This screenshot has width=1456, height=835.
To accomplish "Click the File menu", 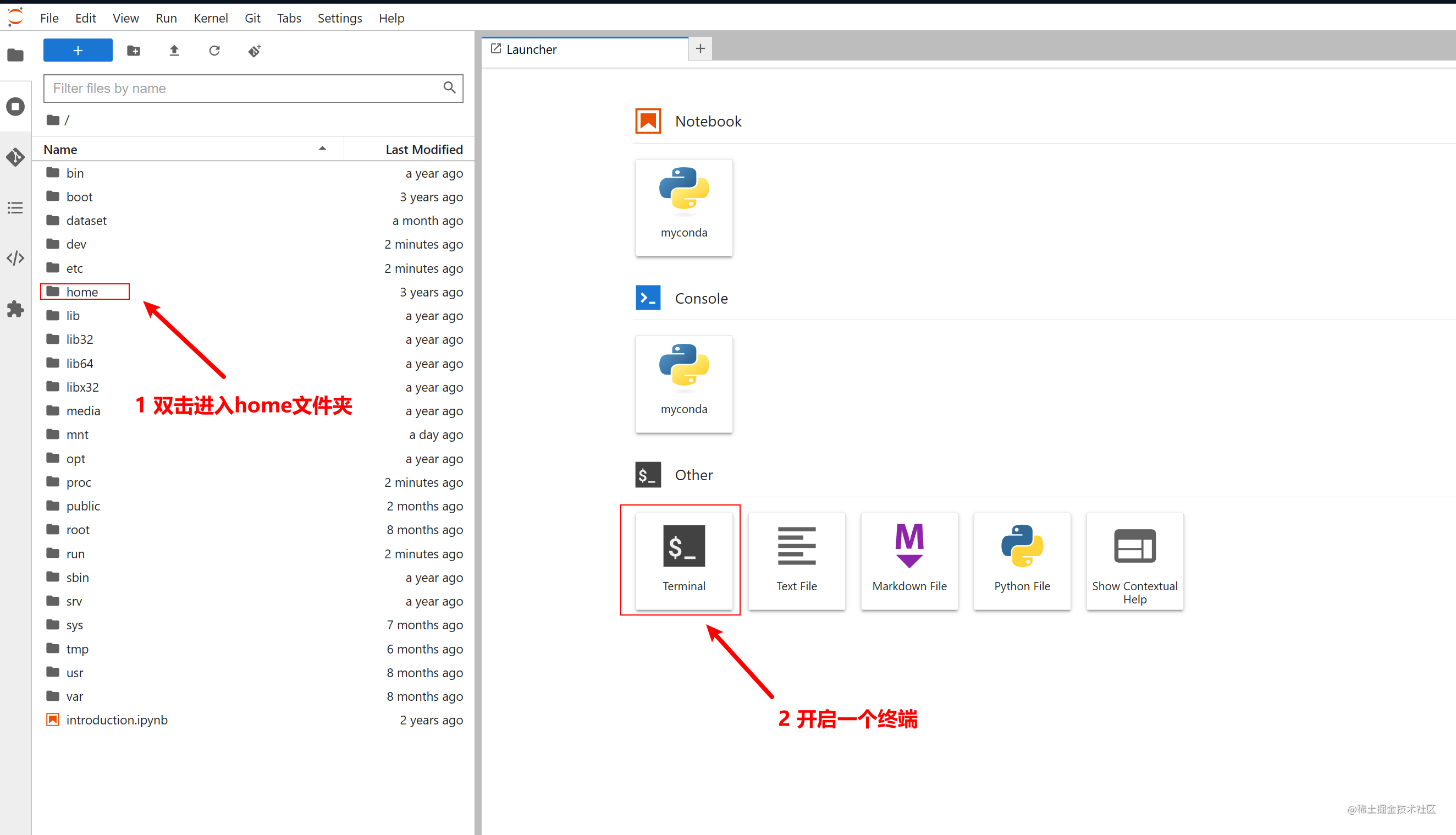I will (x=47, y=17).
